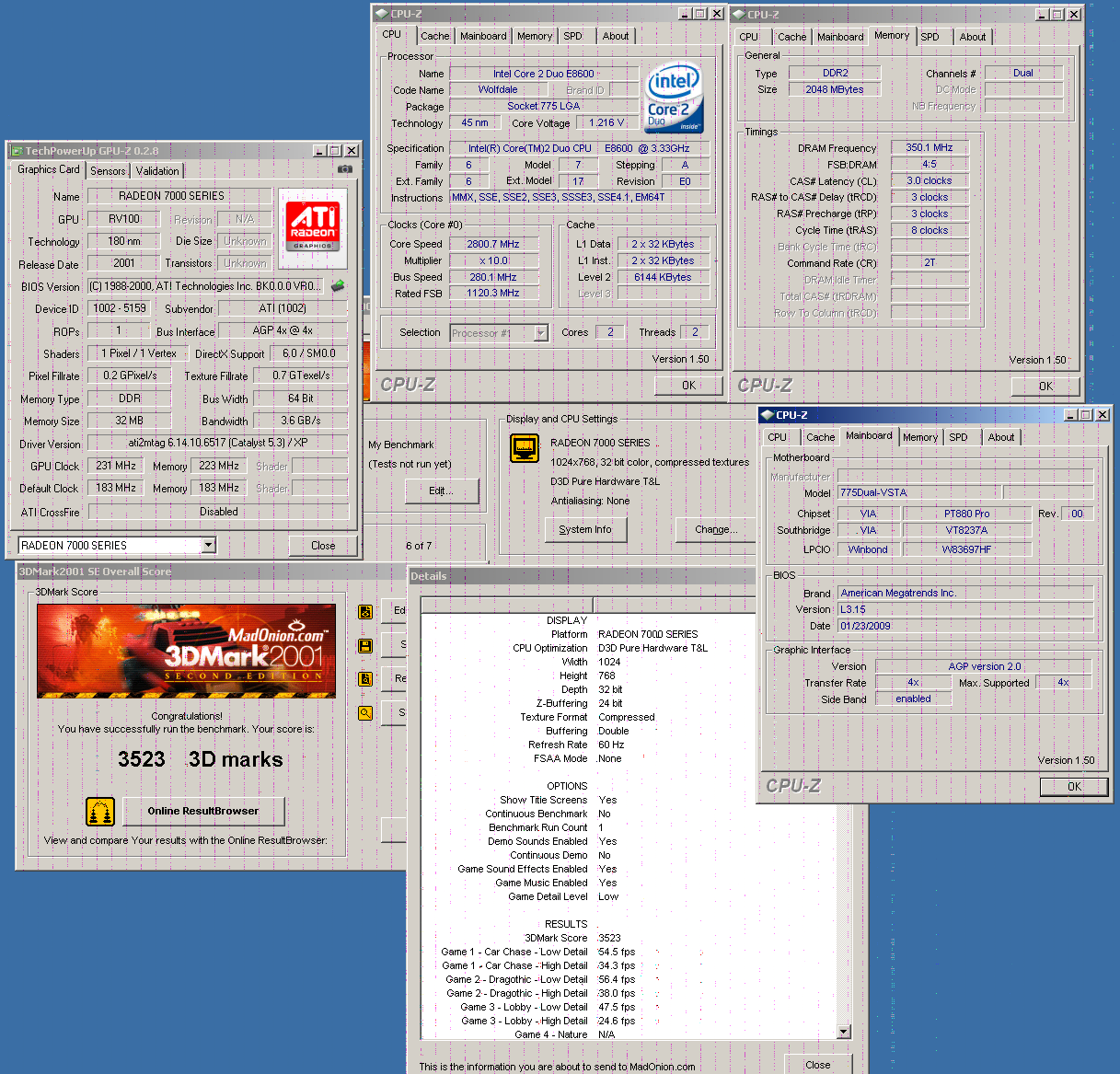Open the SPD tab in the CPU-Z CPU window
This screenshot has height=1074, width=1120.
[x=573, y=36]
